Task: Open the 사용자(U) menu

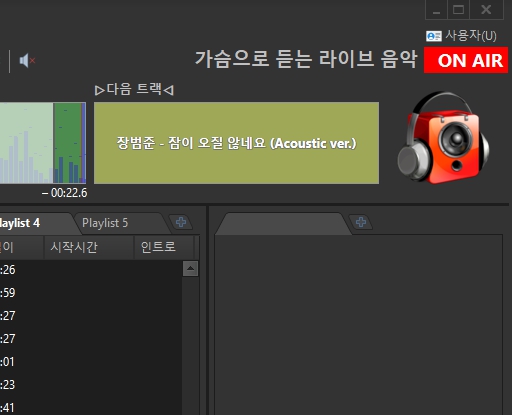Action: tap(471, 36)
